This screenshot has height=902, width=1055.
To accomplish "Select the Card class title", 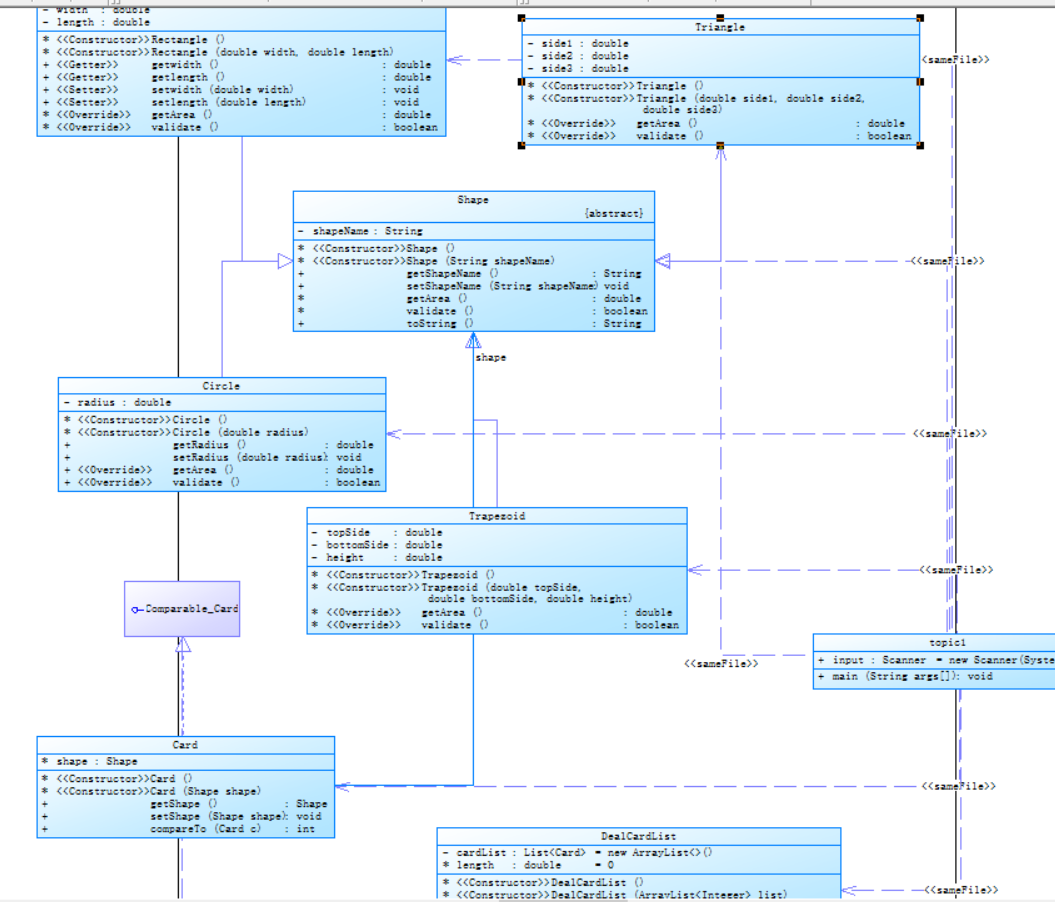I will click(x=185, y=745).
